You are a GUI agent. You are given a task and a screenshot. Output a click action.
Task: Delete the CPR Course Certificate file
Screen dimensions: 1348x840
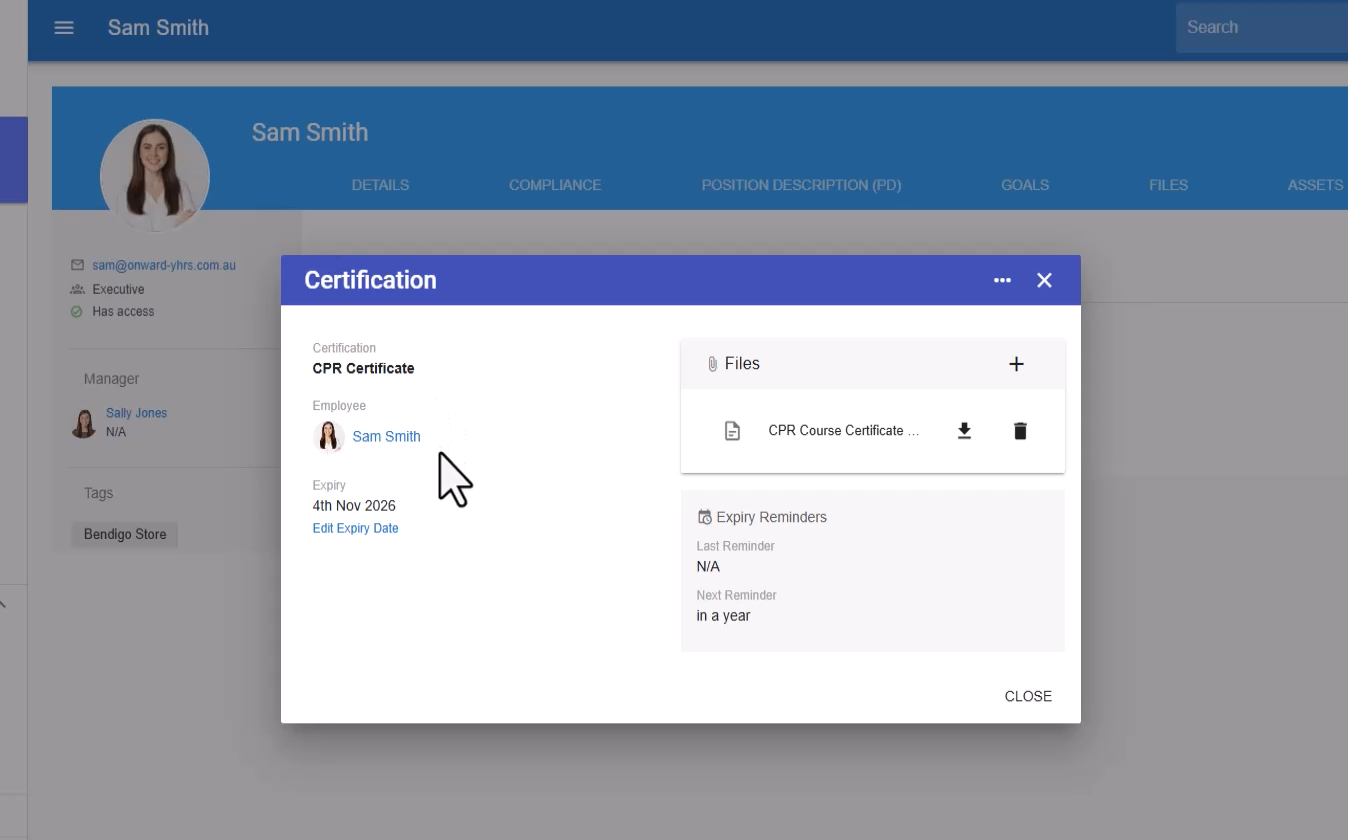coord(1020,431)
